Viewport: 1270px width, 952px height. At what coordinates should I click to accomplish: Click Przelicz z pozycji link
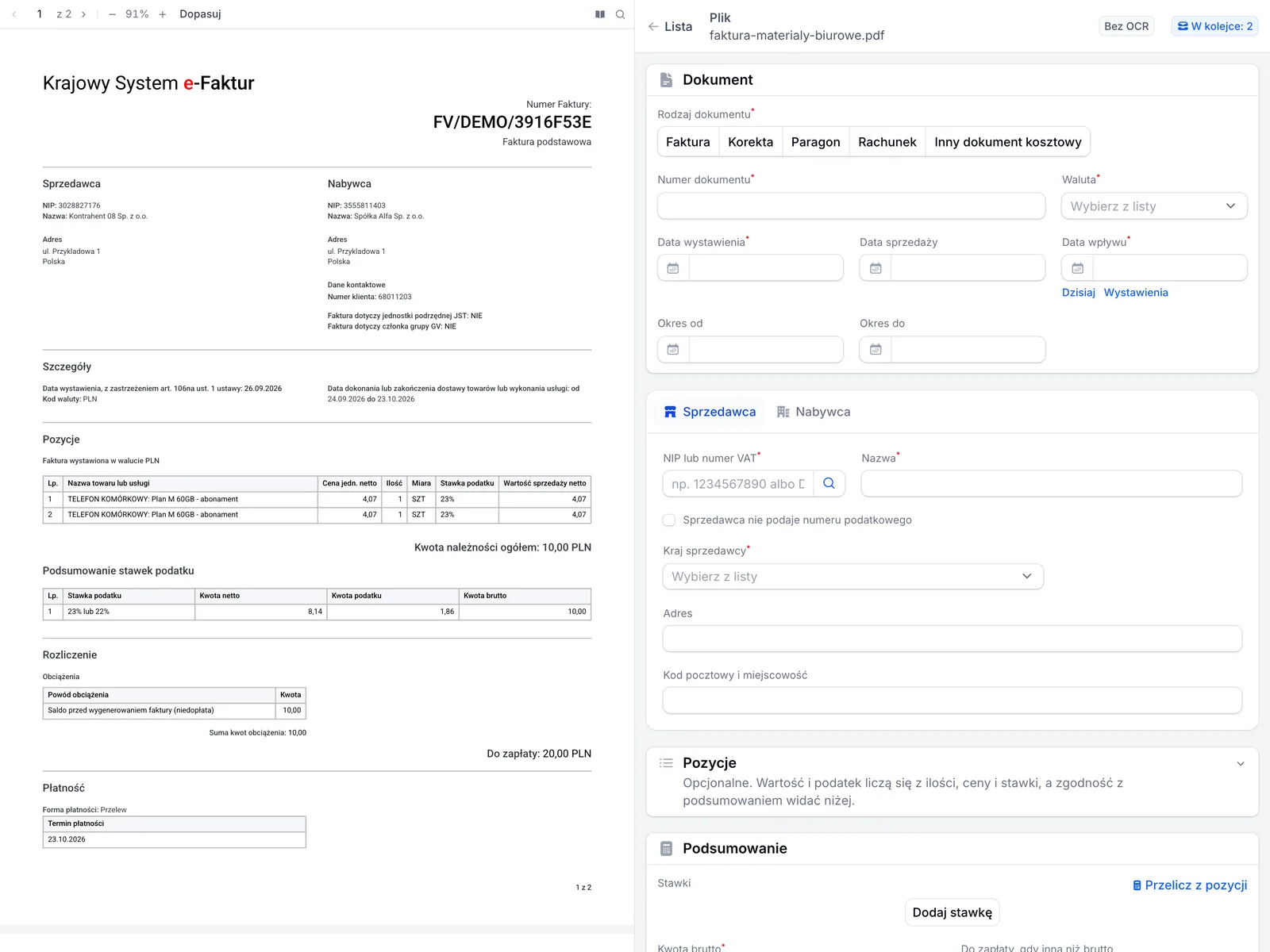click(1190, 885)
